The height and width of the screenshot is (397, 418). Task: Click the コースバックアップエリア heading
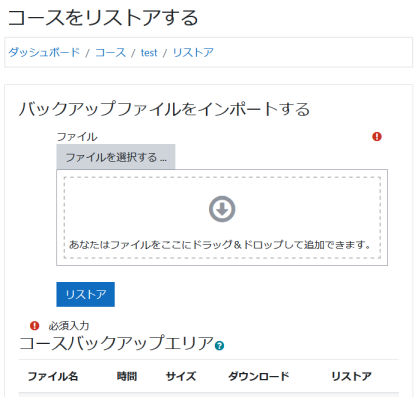tap(116, 343)
